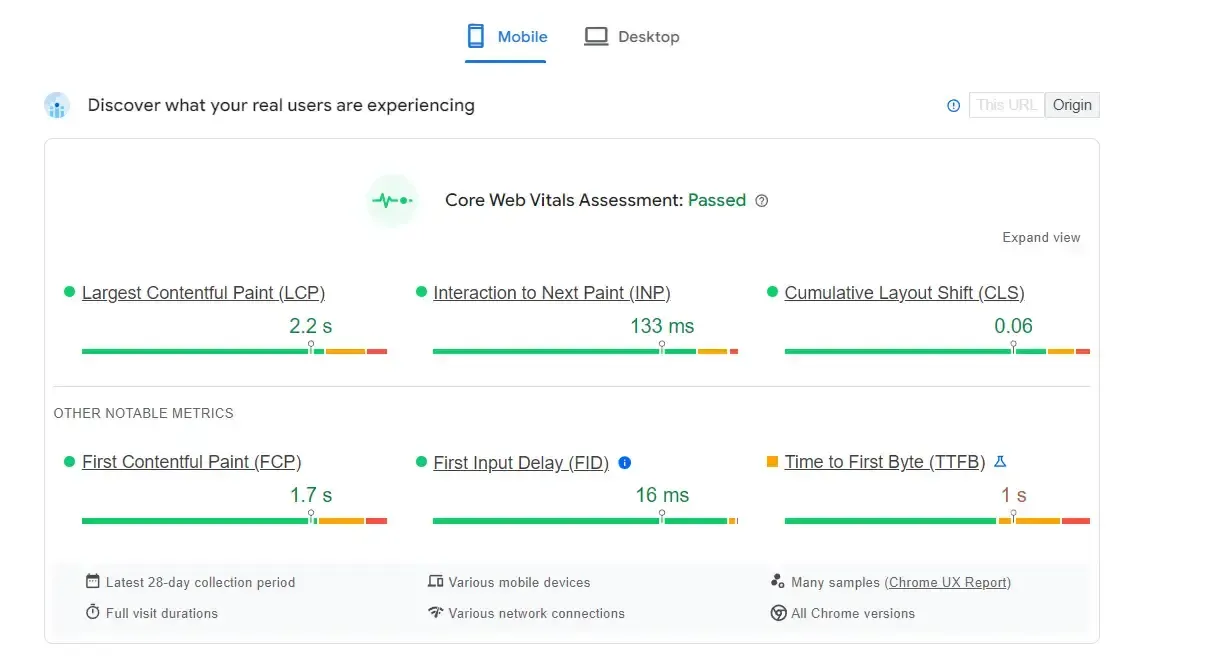Screen dimensions: 1209x662
Task: Select the Origin toggle option
Action: pos(1071,104)
